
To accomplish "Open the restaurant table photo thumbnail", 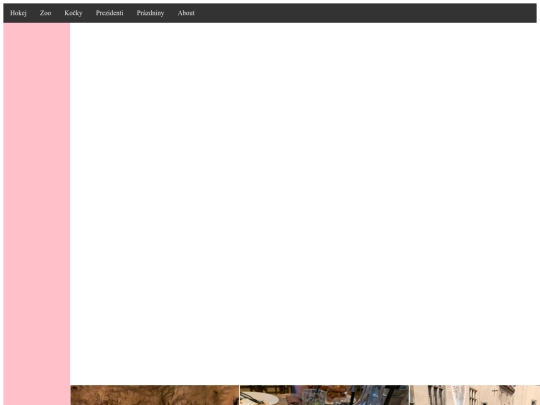I will [324, 395].
